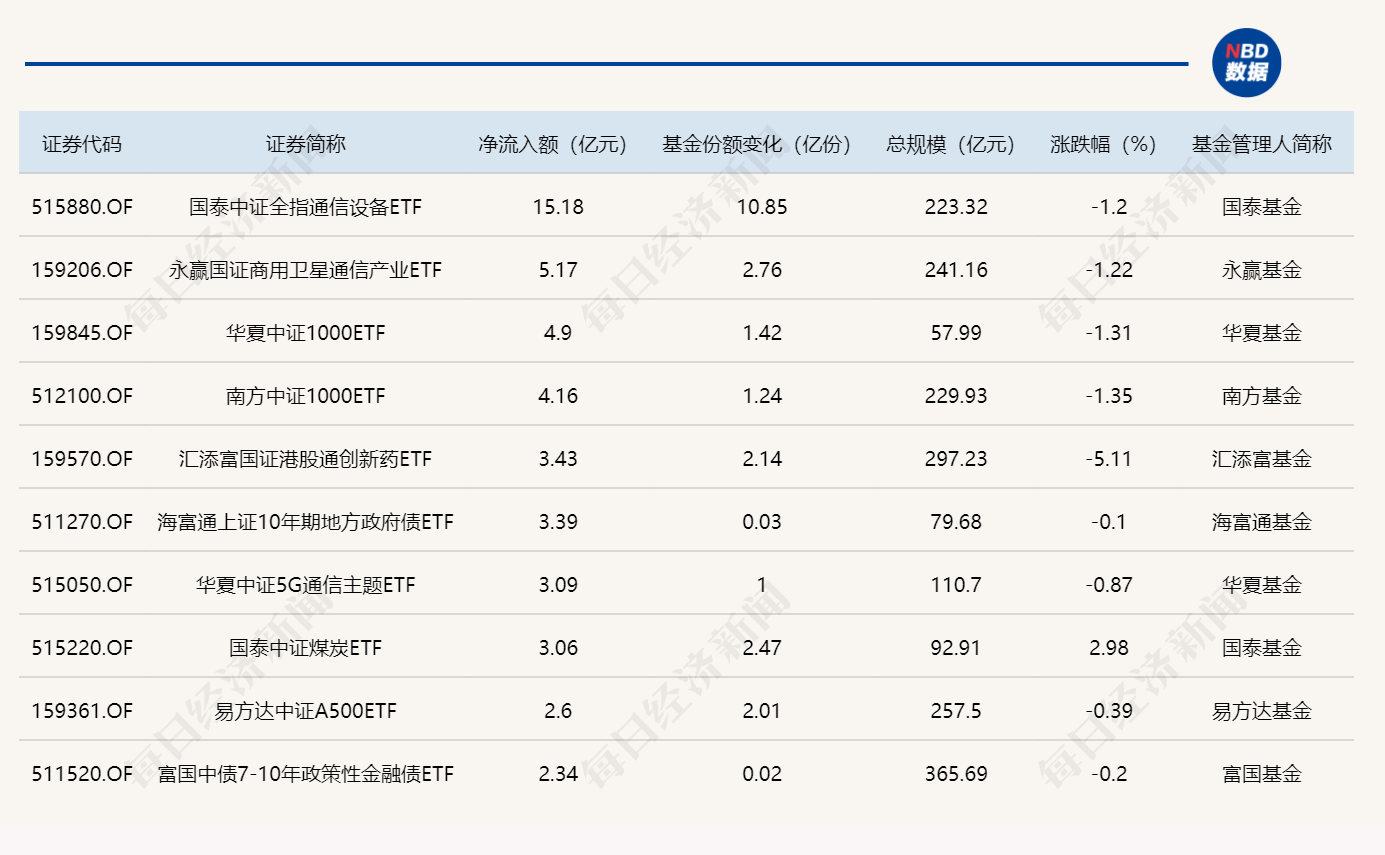1385x855 pixels.
Task: Select the 总规模（亿元）column header
Action: tap(945, 143)
